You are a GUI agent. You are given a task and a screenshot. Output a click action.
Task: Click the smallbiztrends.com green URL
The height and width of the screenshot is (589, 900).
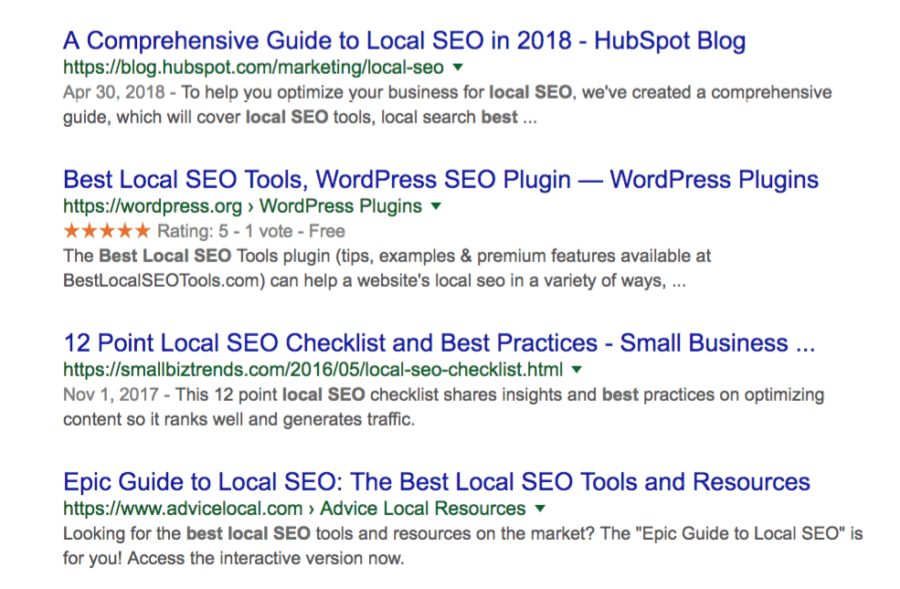pyautogui.click(x=312, y=370)
